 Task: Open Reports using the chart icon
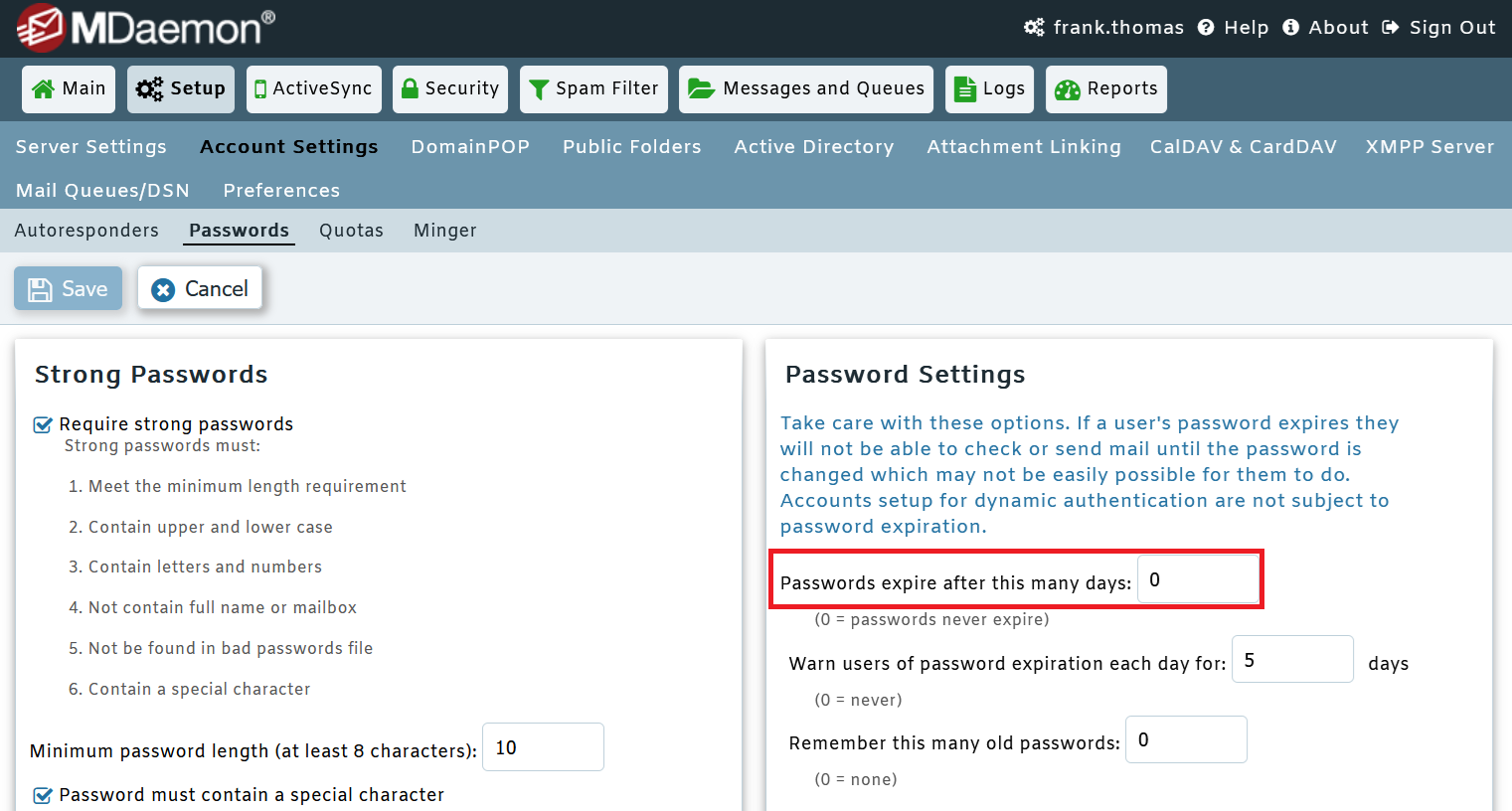click(1068, 88)
